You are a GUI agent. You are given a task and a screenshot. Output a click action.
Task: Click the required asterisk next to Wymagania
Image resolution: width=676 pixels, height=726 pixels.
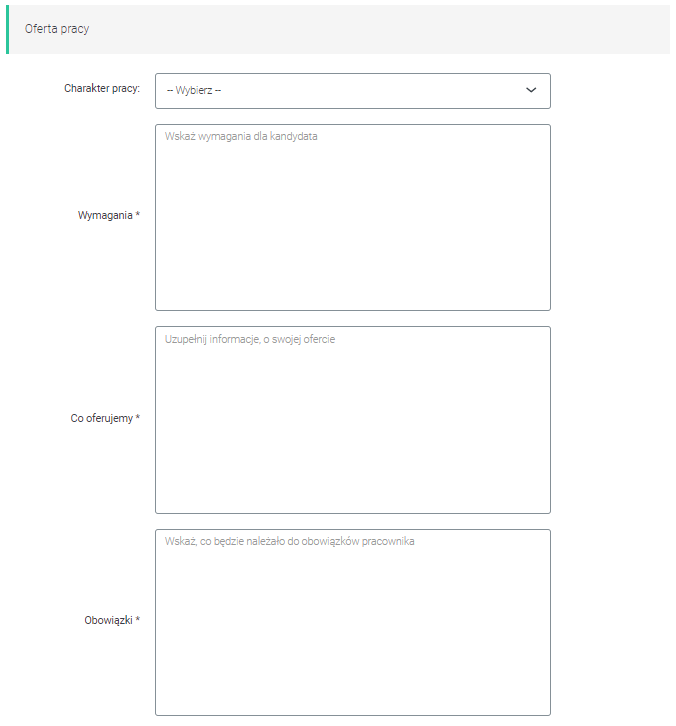tap(137, 216)
